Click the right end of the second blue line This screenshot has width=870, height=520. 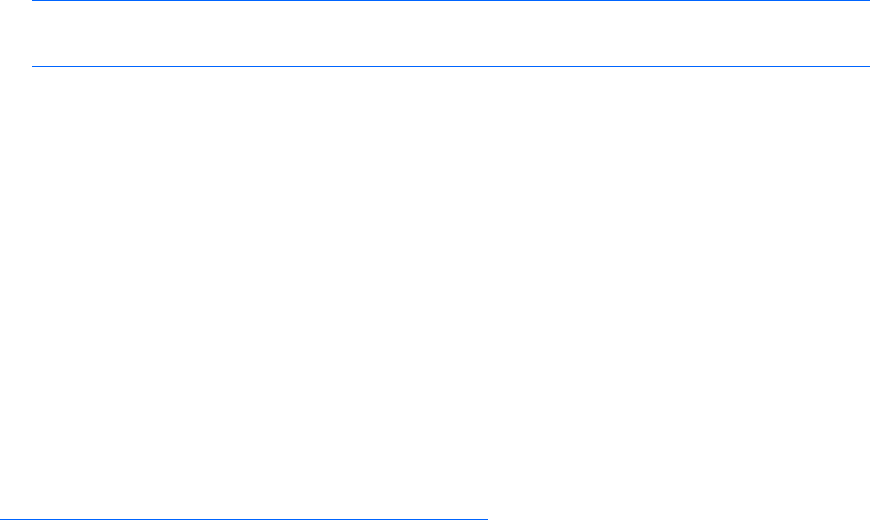coord(866,67)
